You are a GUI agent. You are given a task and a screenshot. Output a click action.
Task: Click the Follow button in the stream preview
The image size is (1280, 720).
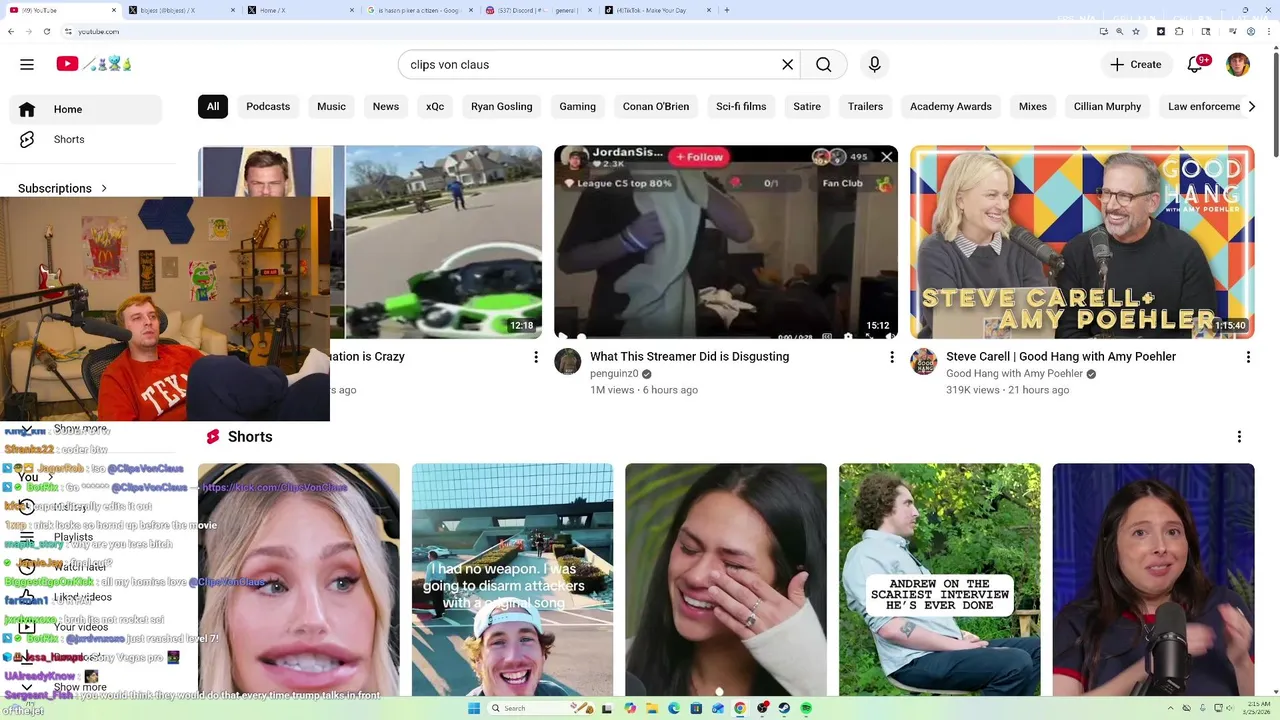(x=699, y=157)
